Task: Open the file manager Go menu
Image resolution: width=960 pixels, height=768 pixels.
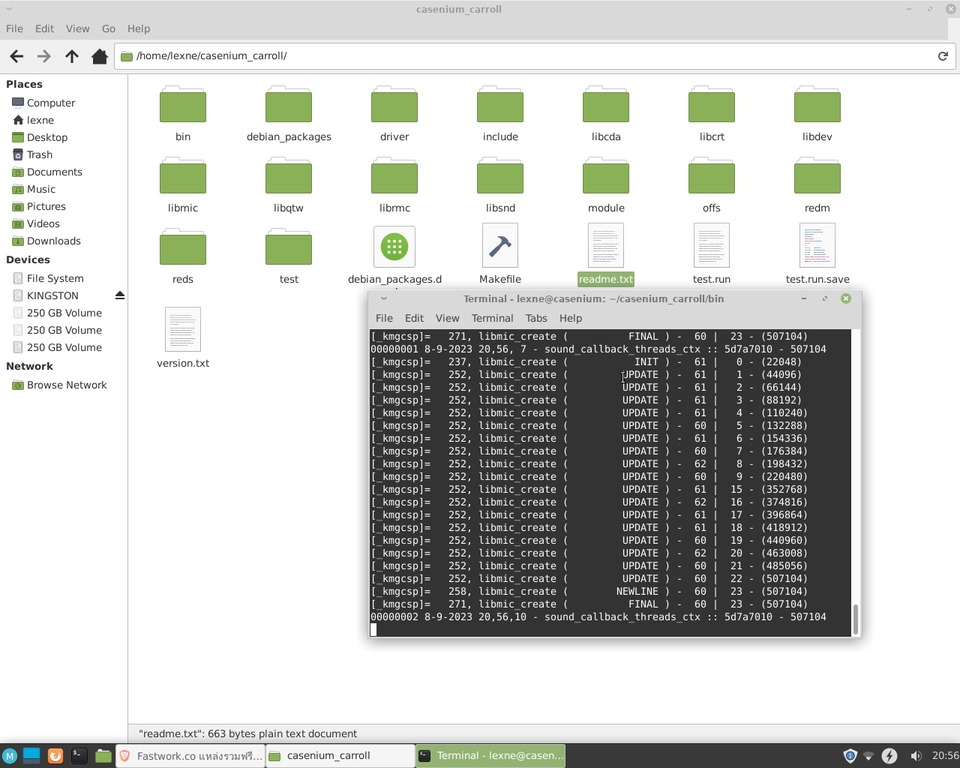Action: [108, 29]
